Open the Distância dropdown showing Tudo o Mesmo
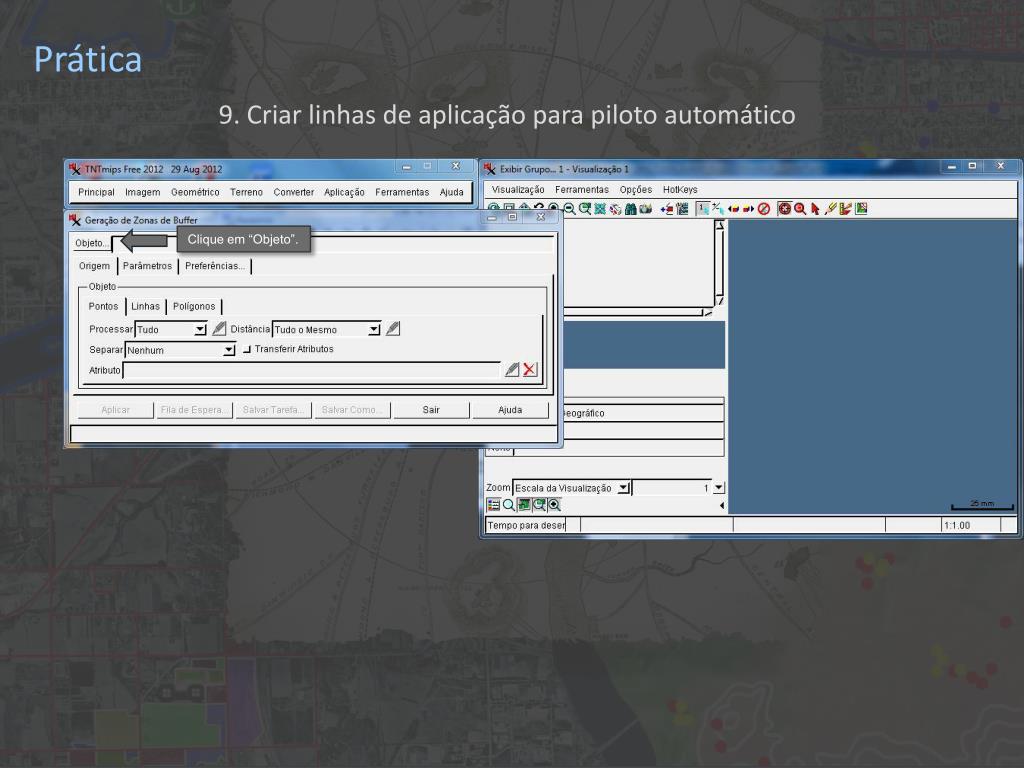The image size is (1024, 768). [x=327, y=330]
